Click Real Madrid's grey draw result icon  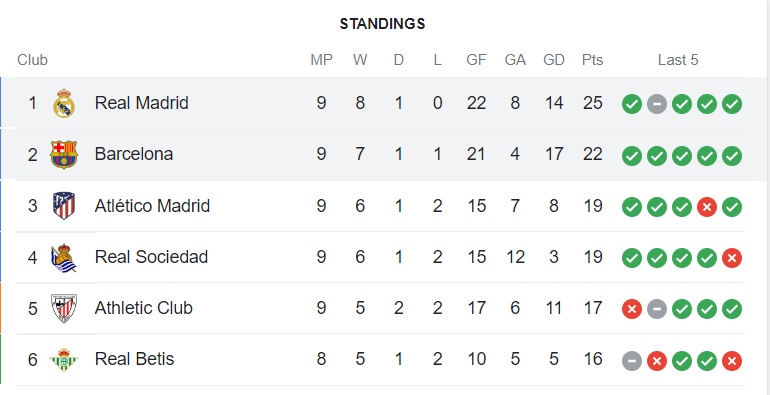tap(657, 104)
